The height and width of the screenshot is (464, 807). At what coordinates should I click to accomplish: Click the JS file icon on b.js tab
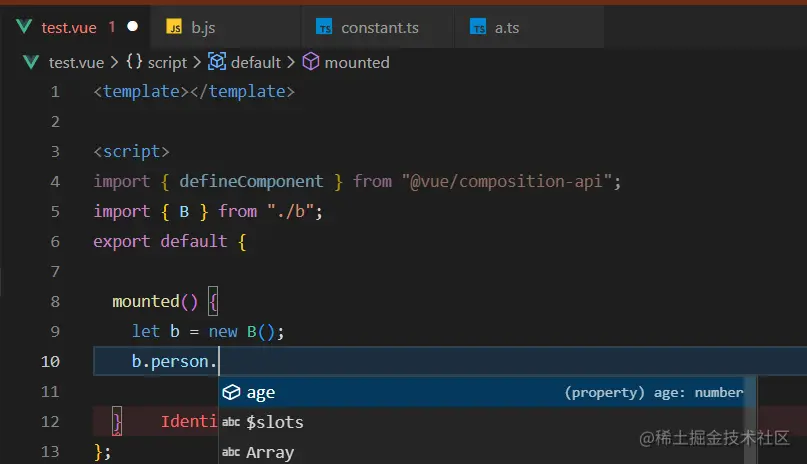pyautogui.click(x=174, y=27)
